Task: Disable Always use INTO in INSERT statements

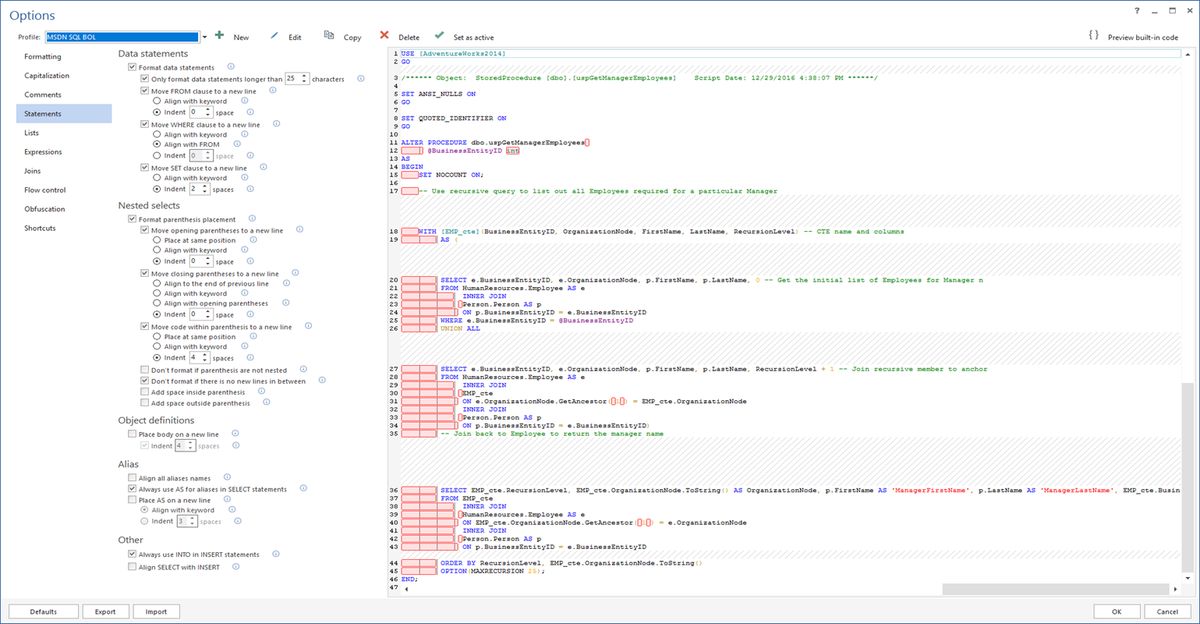Action: click(x=132, y=553)
